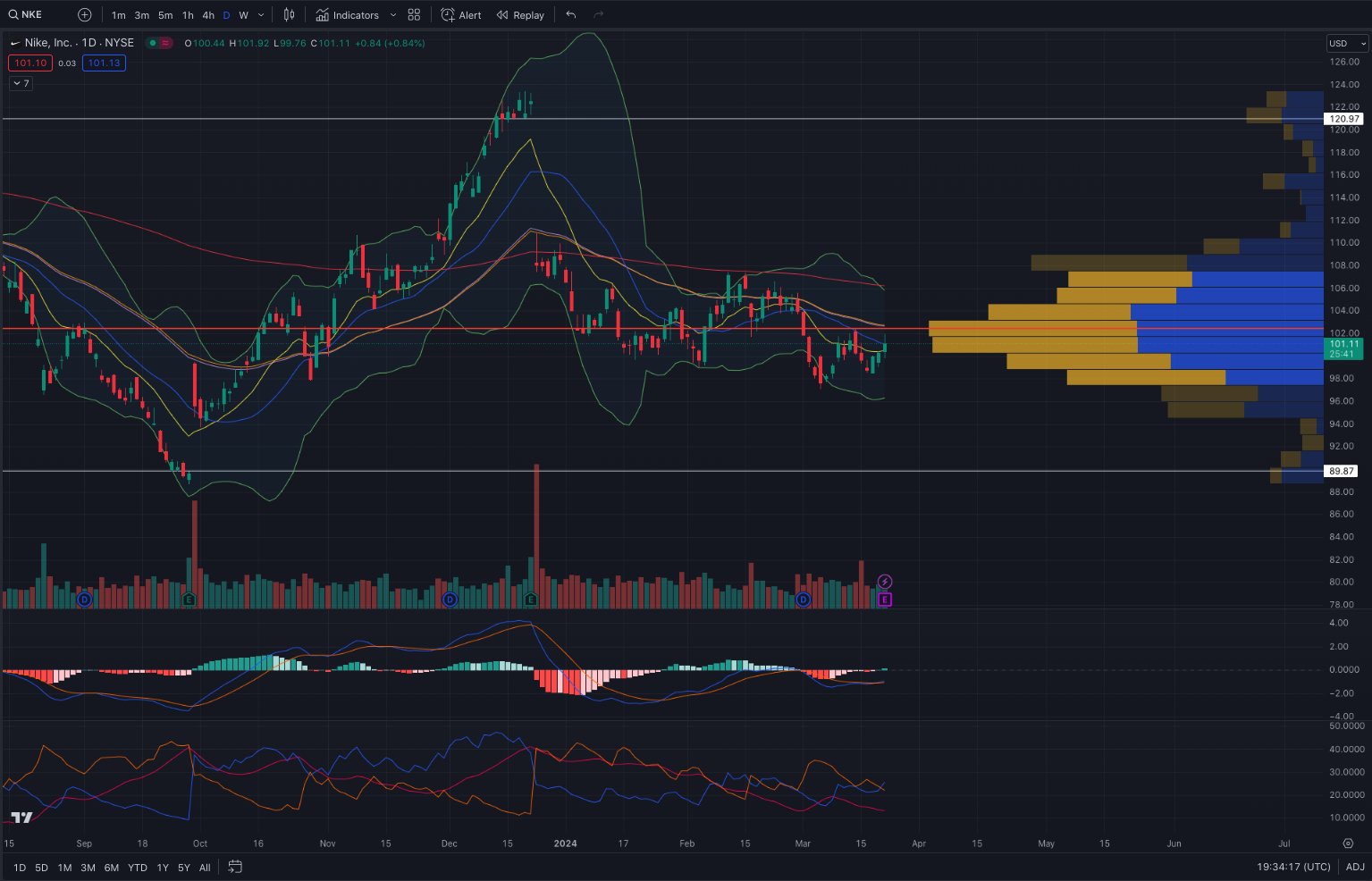Switch to the 4h interval
Viewport: 1372px width, 881px height.
207,15
